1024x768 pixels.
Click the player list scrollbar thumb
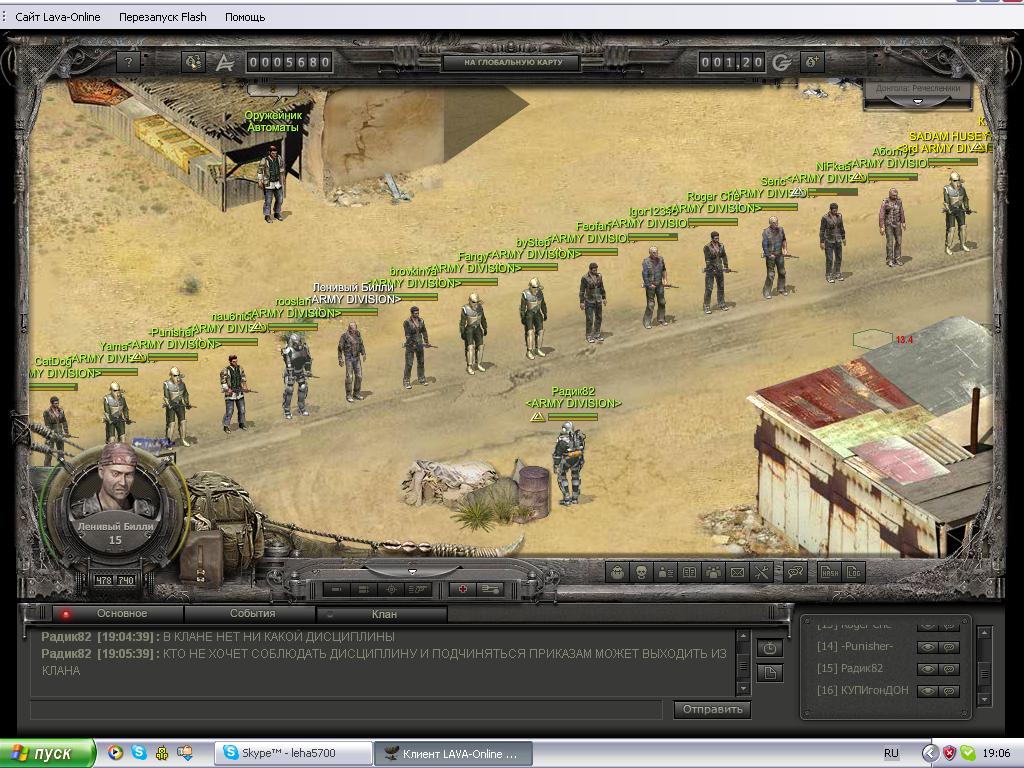[x=985, y=673]
